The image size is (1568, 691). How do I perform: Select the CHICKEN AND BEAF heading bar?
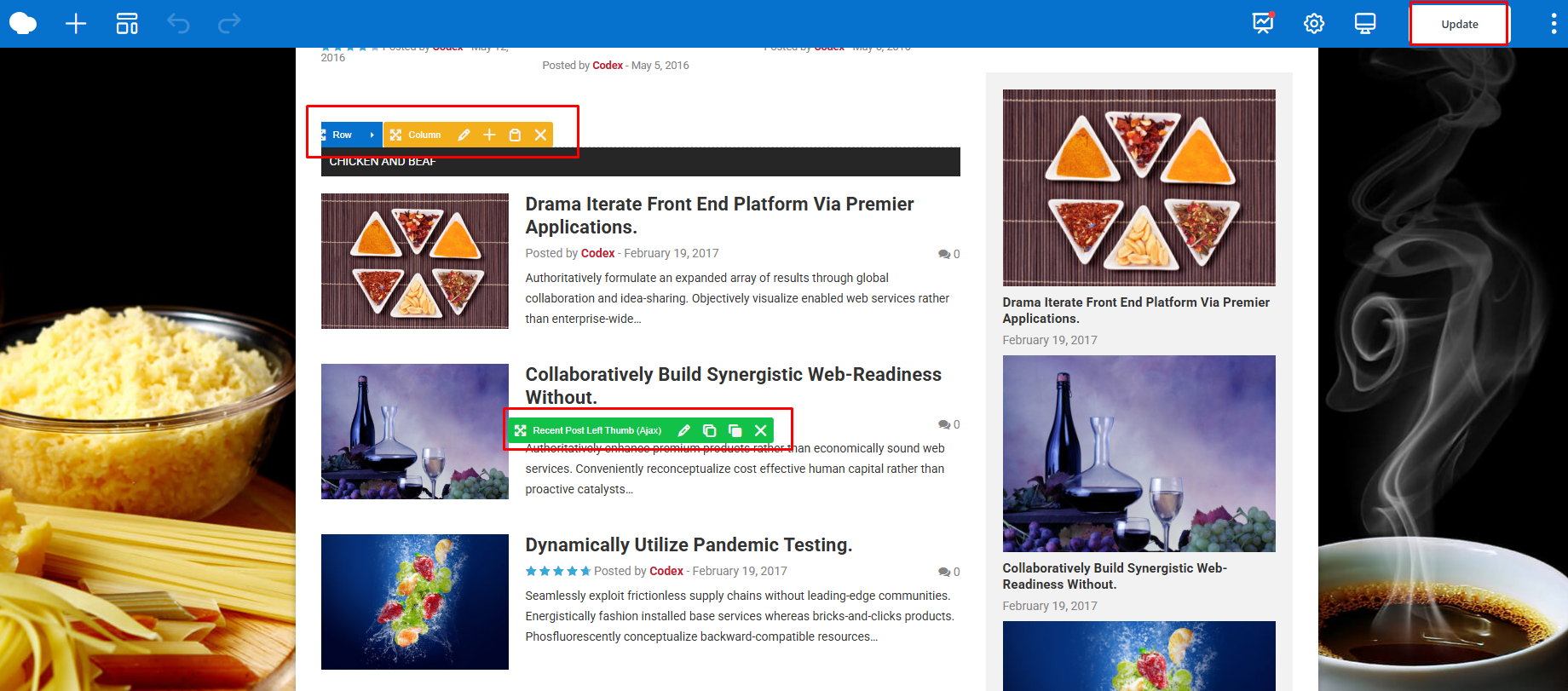click(x=641, y=162)
